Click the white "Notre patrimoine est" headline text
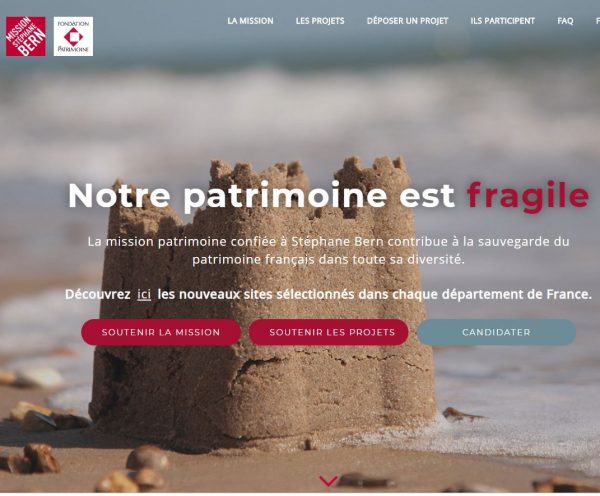Screen dimensions: 600x496 coord(262,196)
